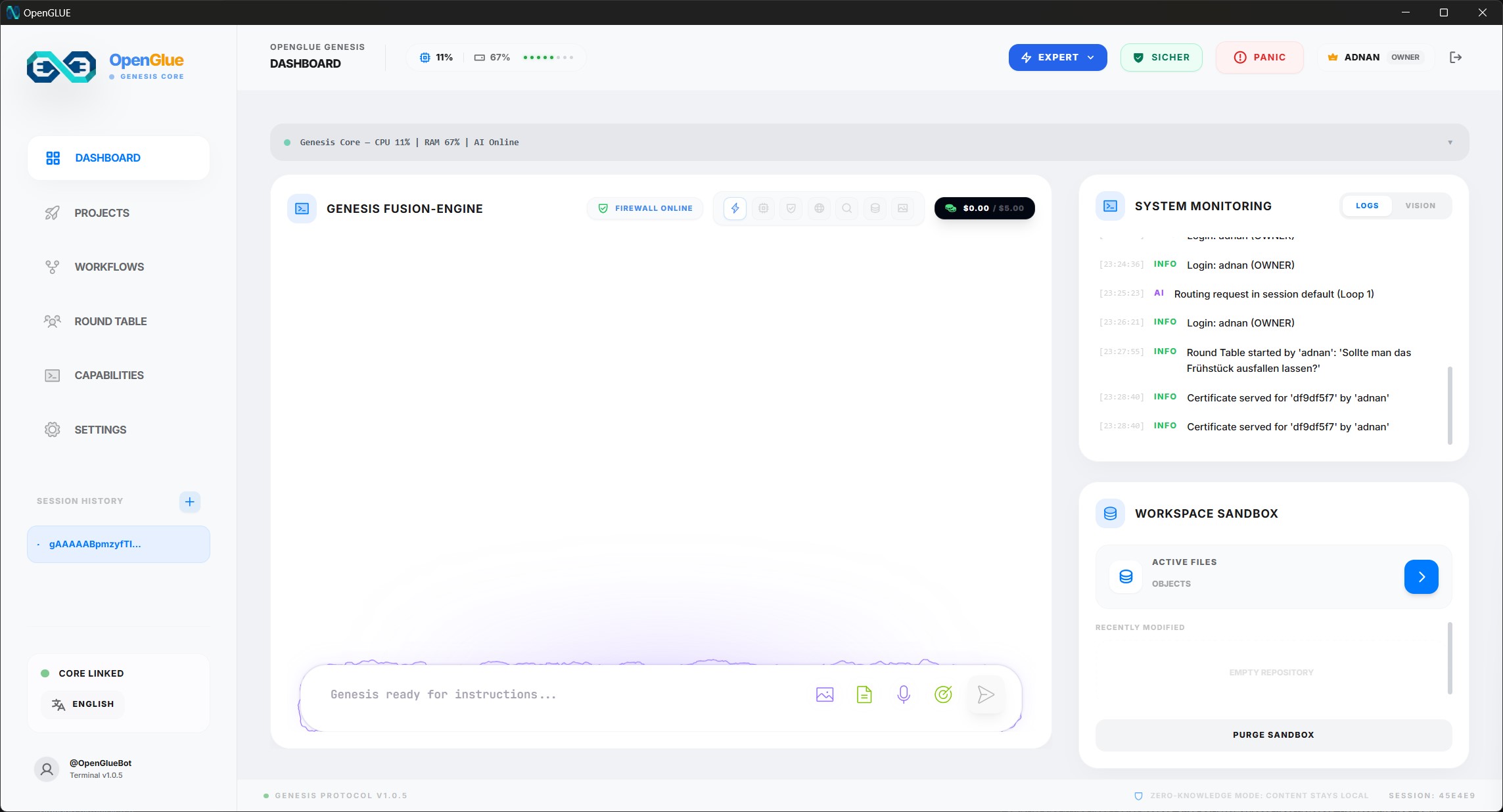The width and height of the screenshot is (1503, 812).
Task: Click into the Genesis instructions input field
Action: point(565,694)
